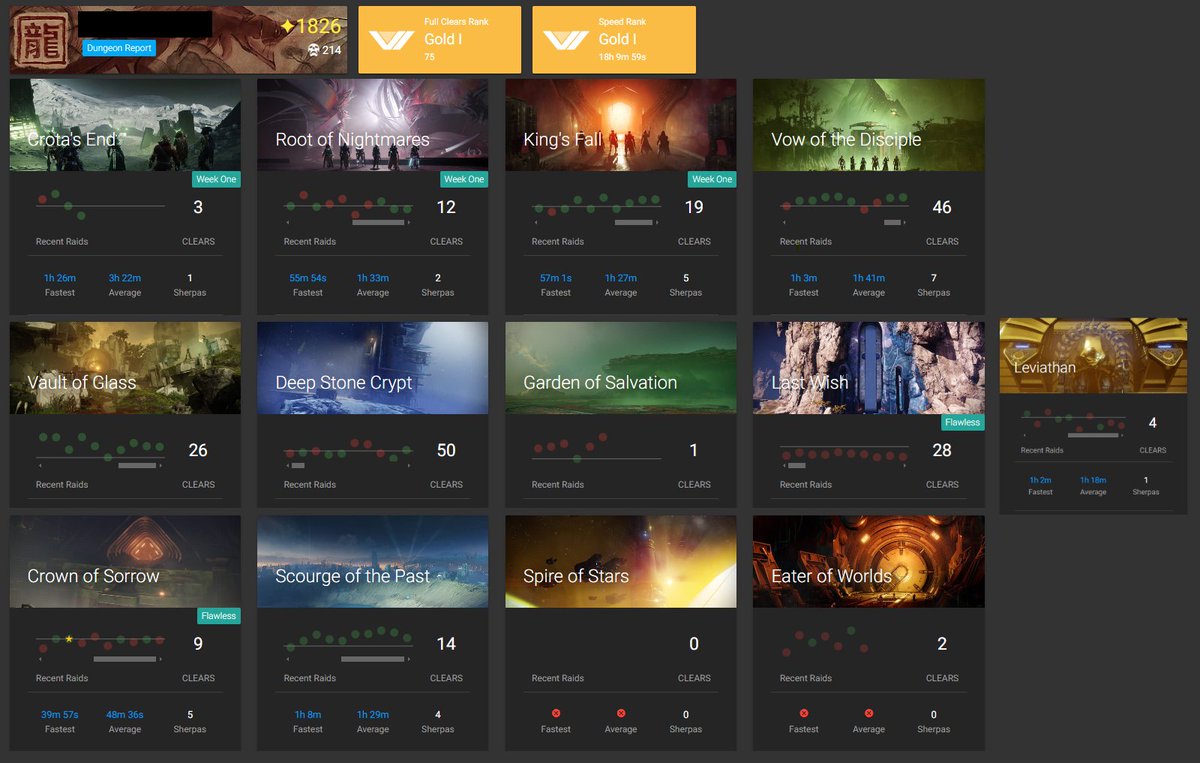Click the Speed Rank Gold I badge
Screen dimensions: 1200x763
click(x=614, y=39)
